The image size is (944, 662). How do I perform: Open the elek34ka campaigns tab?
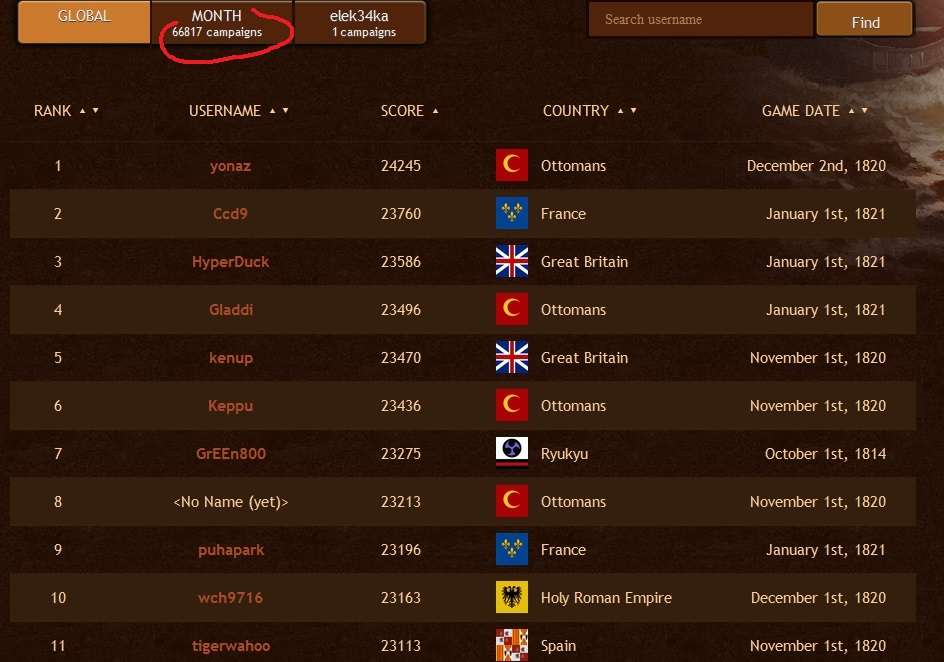(x=360, y=22)
